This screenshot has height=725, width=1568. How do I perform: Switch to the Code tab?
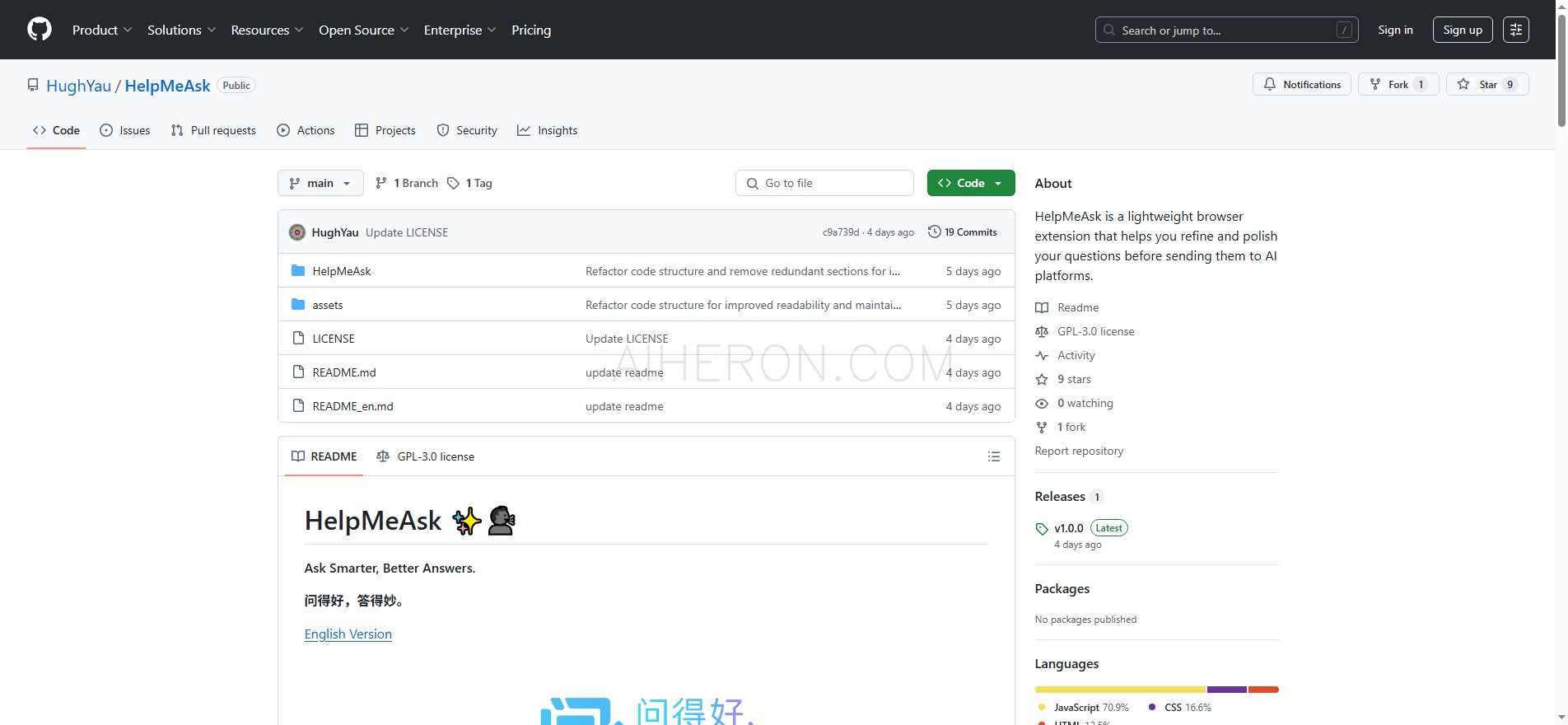pyautogui.click(x=56, y=130)
